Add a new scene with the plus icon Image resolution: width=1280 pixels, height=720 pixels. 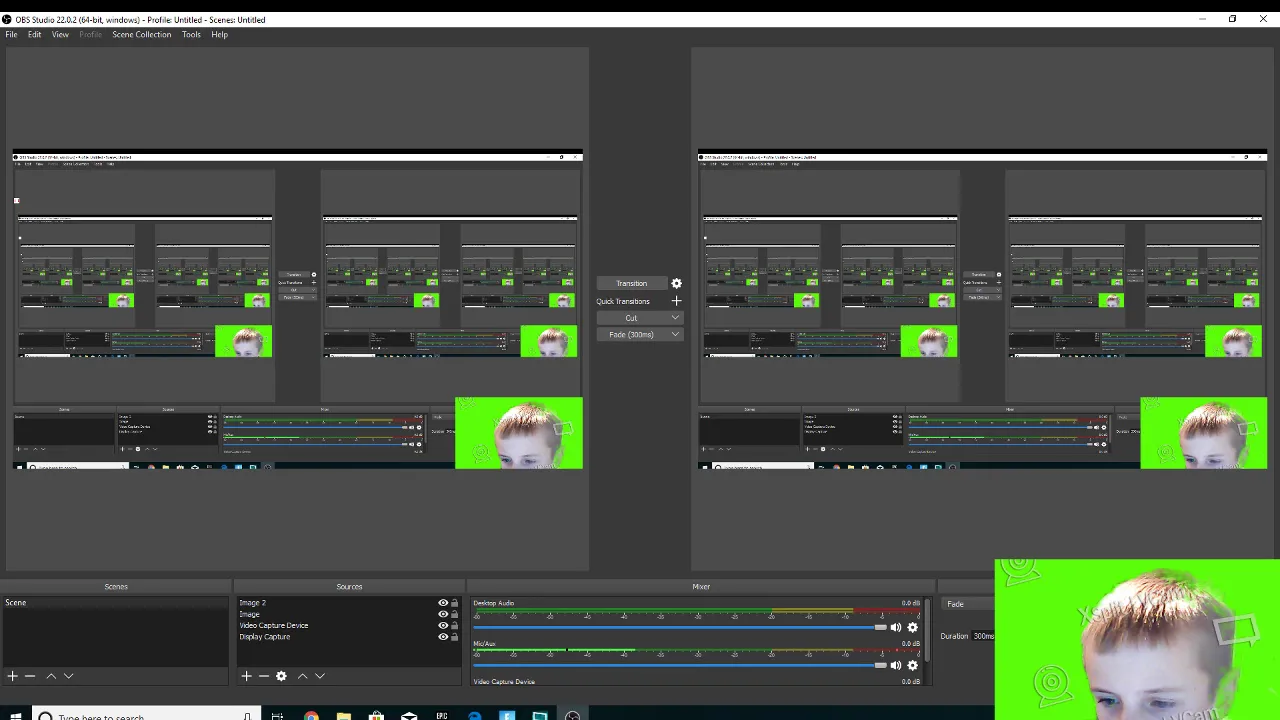12,676
